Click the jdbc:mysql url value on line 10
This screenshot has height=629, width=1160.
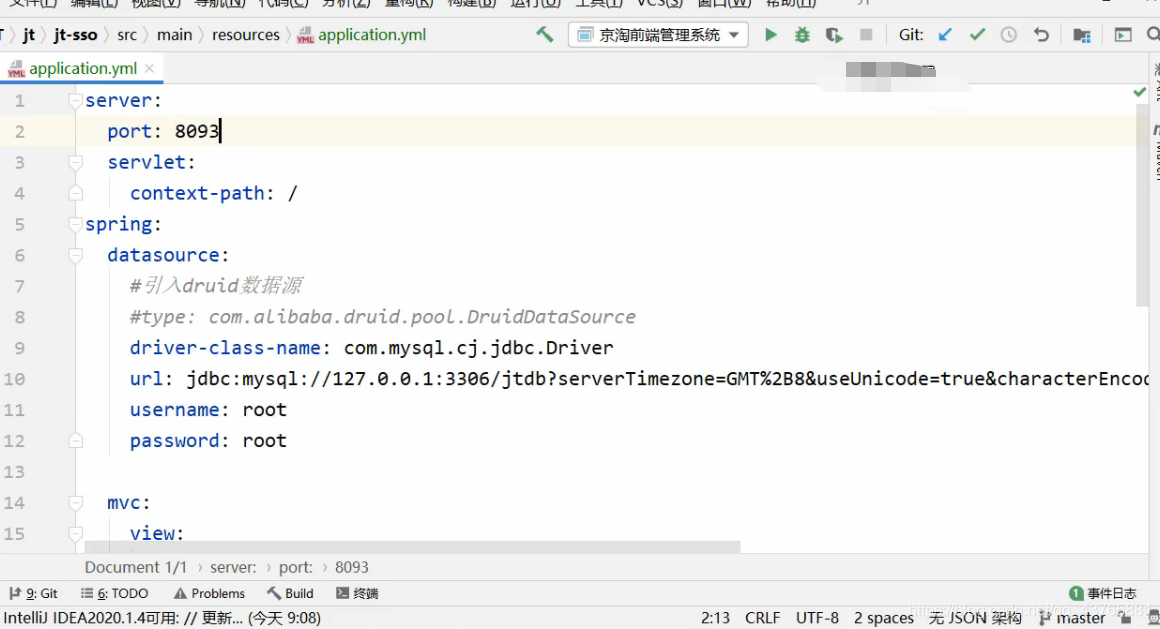667,379
